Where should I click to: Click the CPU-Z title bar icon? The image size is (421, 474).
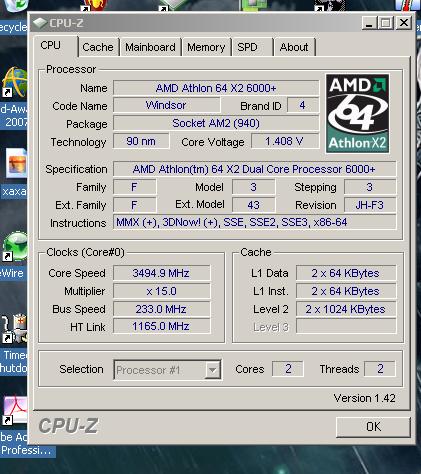point(40,23)
